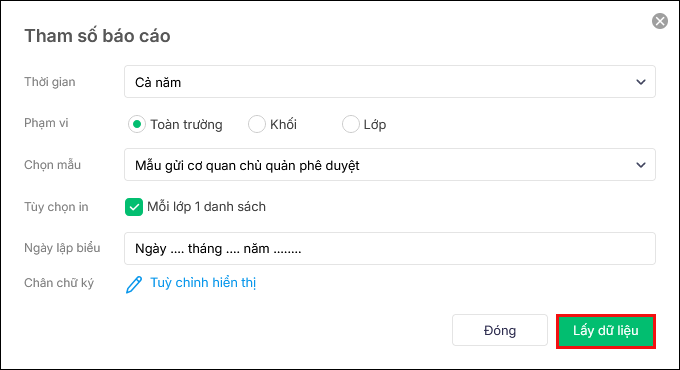Screen dimensions: 680x370
Task: Open the Mẫu gửi cơ quan chủ quản dropdown
Action: point(389,165)
